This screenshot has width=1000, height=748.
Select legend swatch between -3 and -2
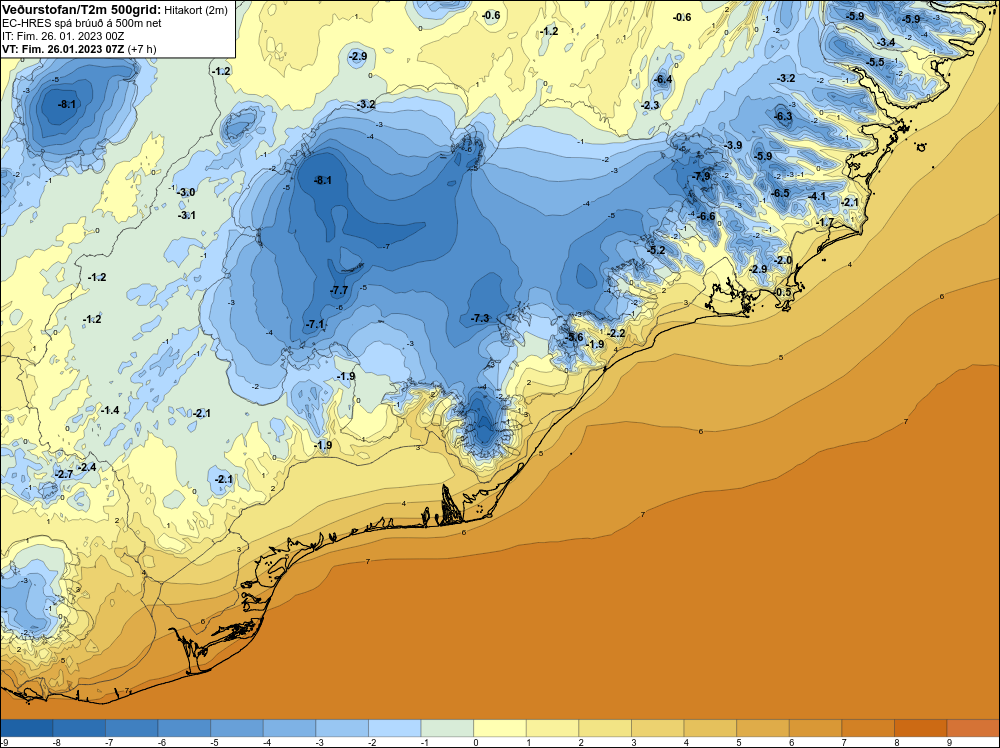point(342,728)
